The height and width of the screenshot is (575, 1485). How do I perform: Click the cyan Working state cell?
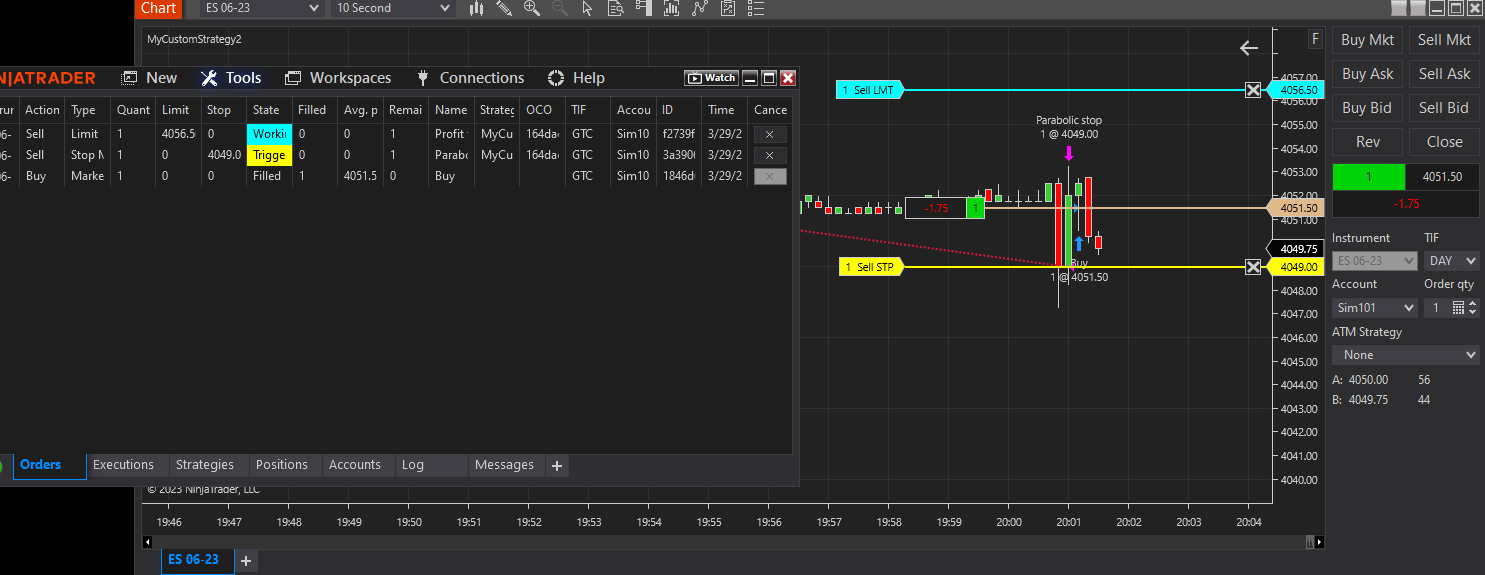(x=269, y=134)
